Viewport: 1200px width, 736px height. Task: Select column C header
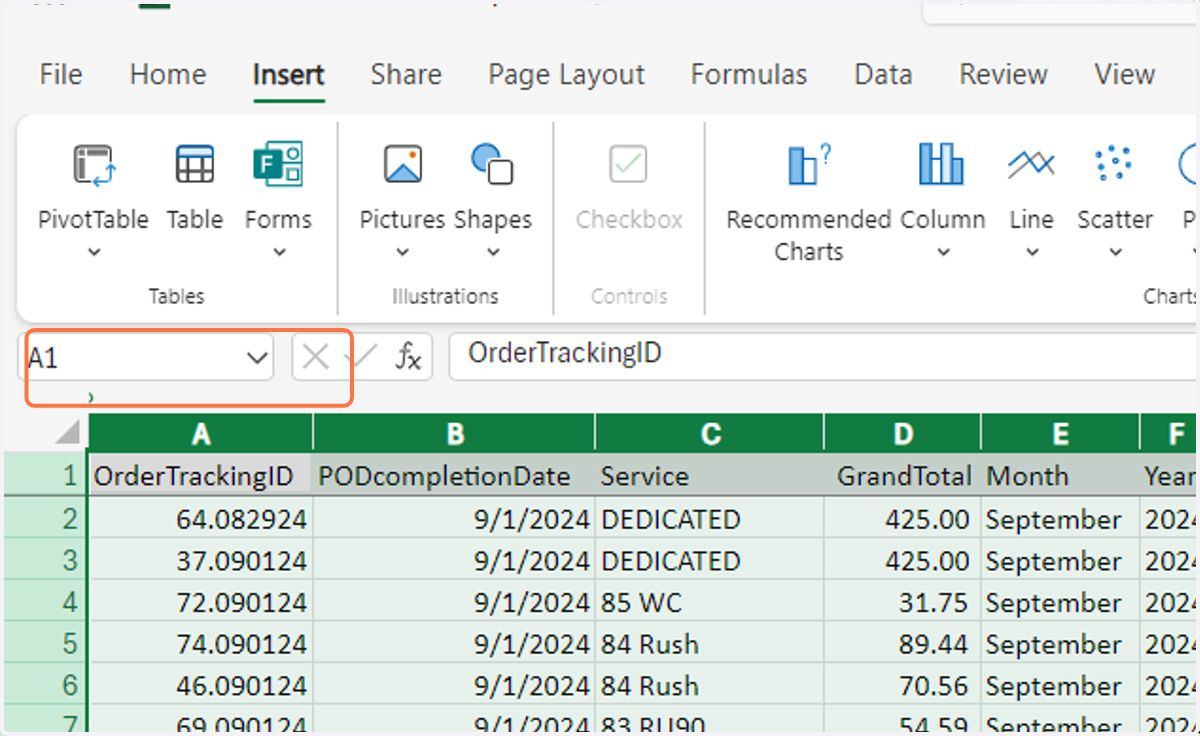tap(710, 433)
